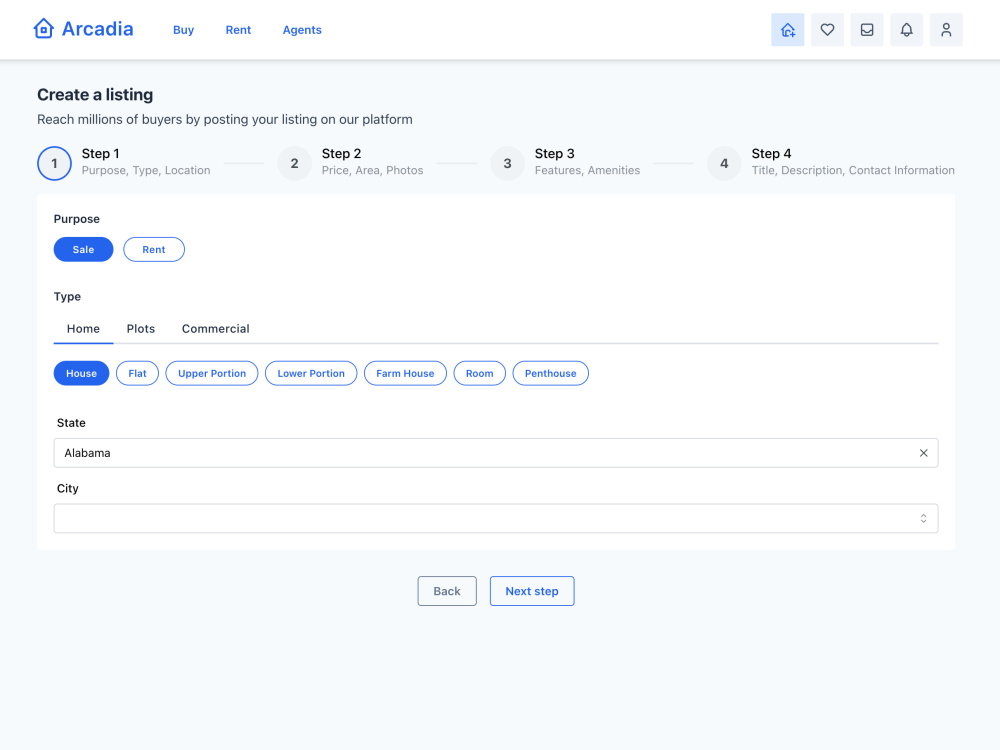The width and height of the screenshot is (1000, 750).
Task: Click 'Features, Amenities' step description
Action: point(587,170)
